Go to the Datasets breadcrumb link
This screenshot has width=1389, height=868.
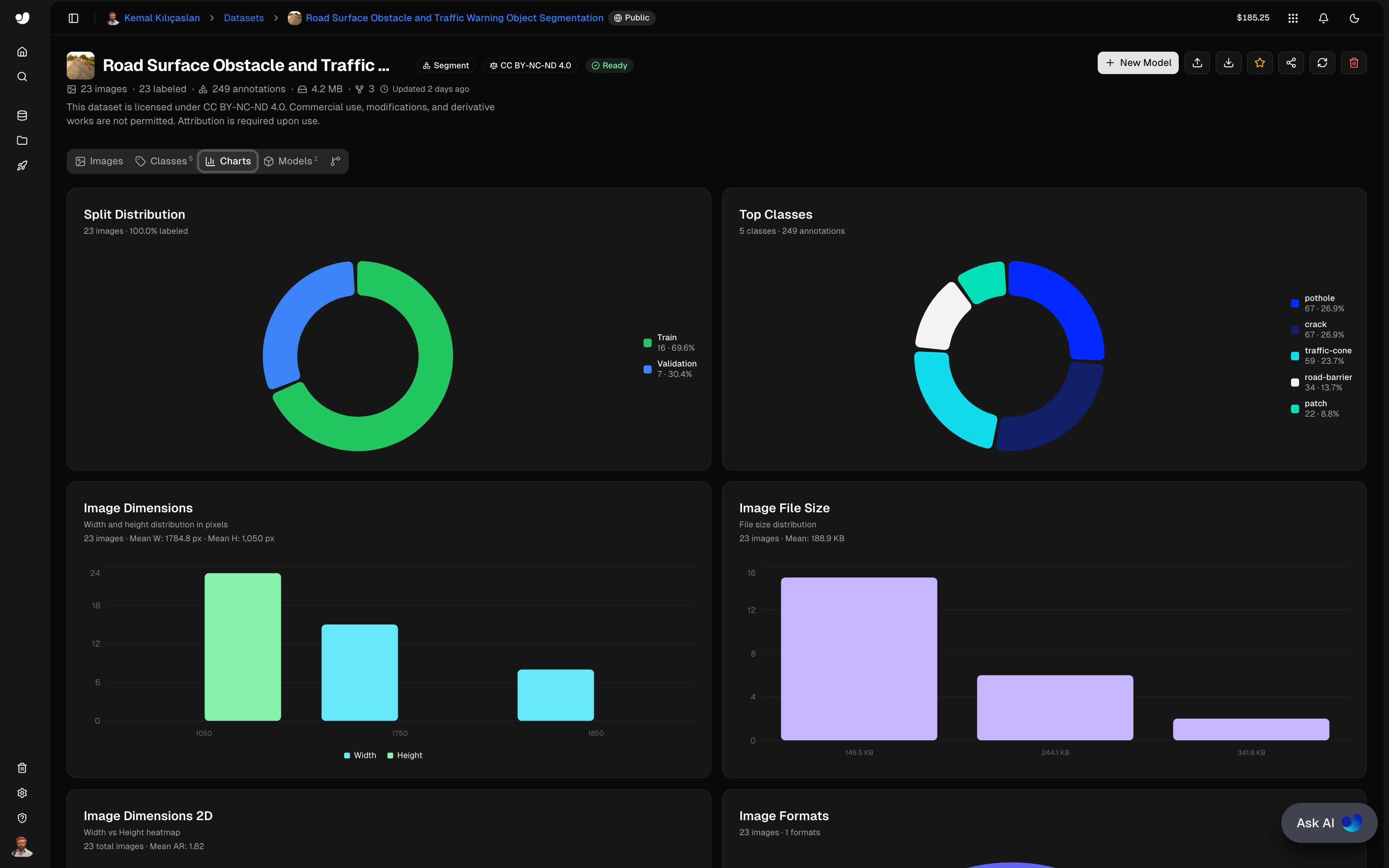point(244,18)
